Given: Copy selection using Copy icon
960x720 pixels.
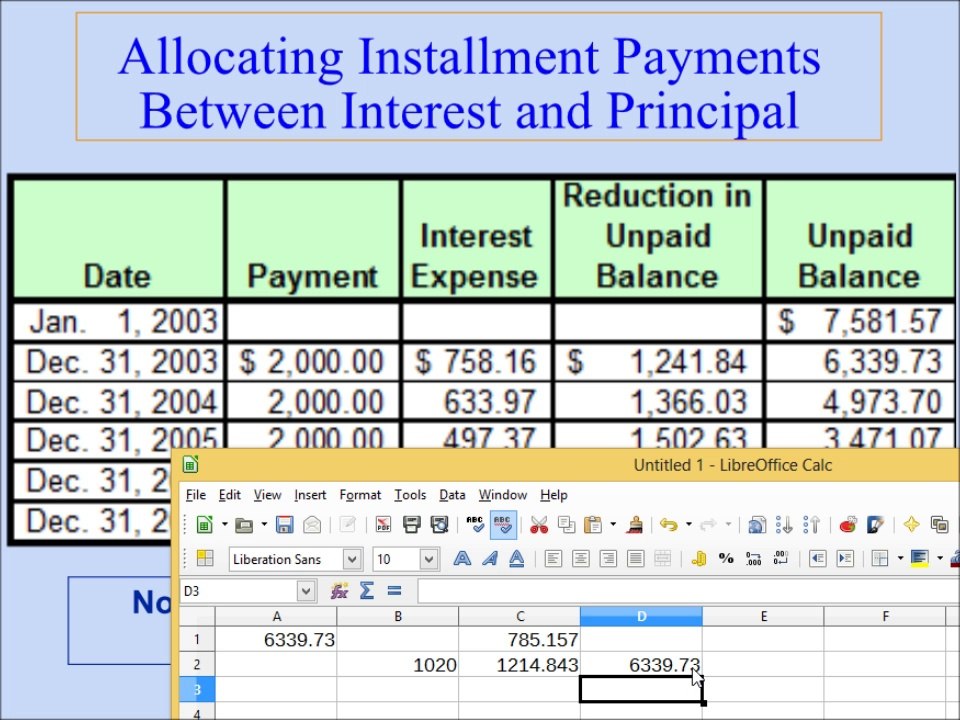Looking at the screenshot, I should click(x=567, y=525).
